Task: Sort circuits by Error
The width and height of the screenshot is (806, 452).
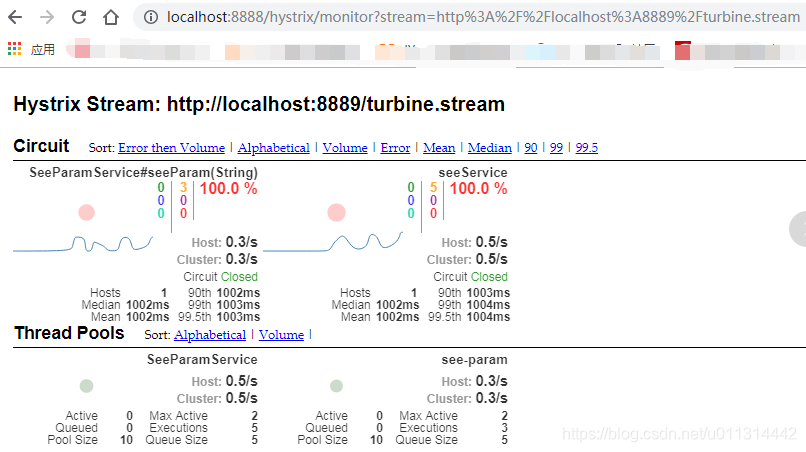Action: coord(395,148)
